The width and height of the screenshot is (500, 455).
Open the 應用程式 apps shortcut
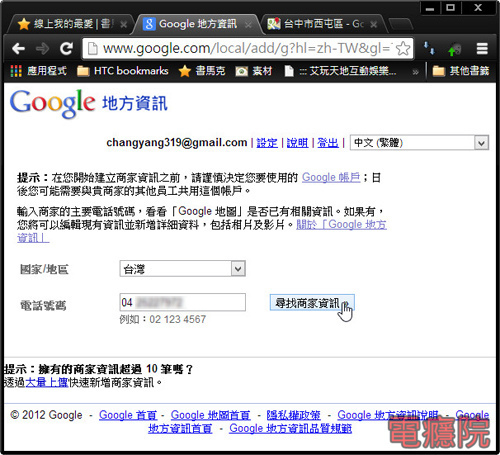coord(39,71)
